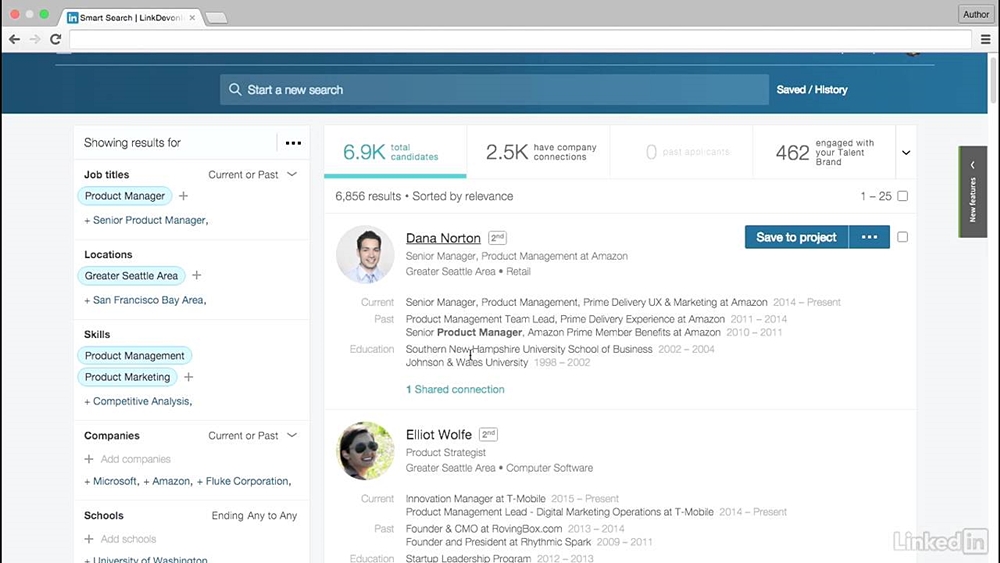Image resolution: width=1000 pixels, height=563 pixels.
Task: Click the browser back arrow
Action: pyautogui.click(x=14, y=39)
